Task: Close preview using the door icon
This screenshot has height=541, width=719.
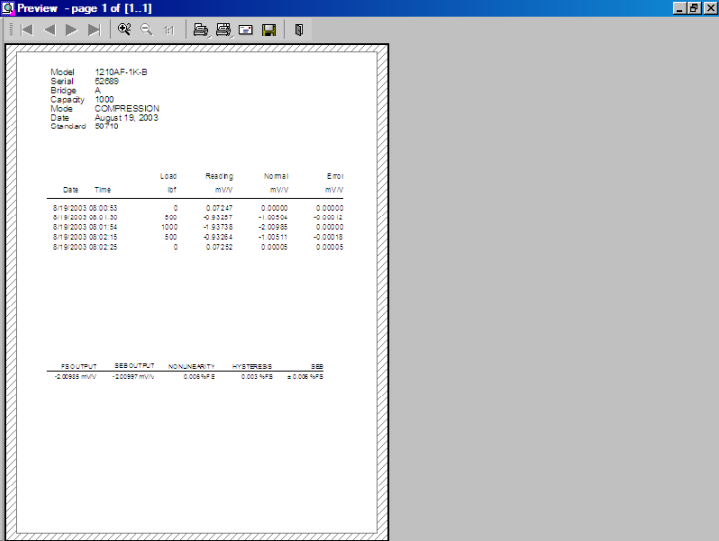Action: pos(298,30)
